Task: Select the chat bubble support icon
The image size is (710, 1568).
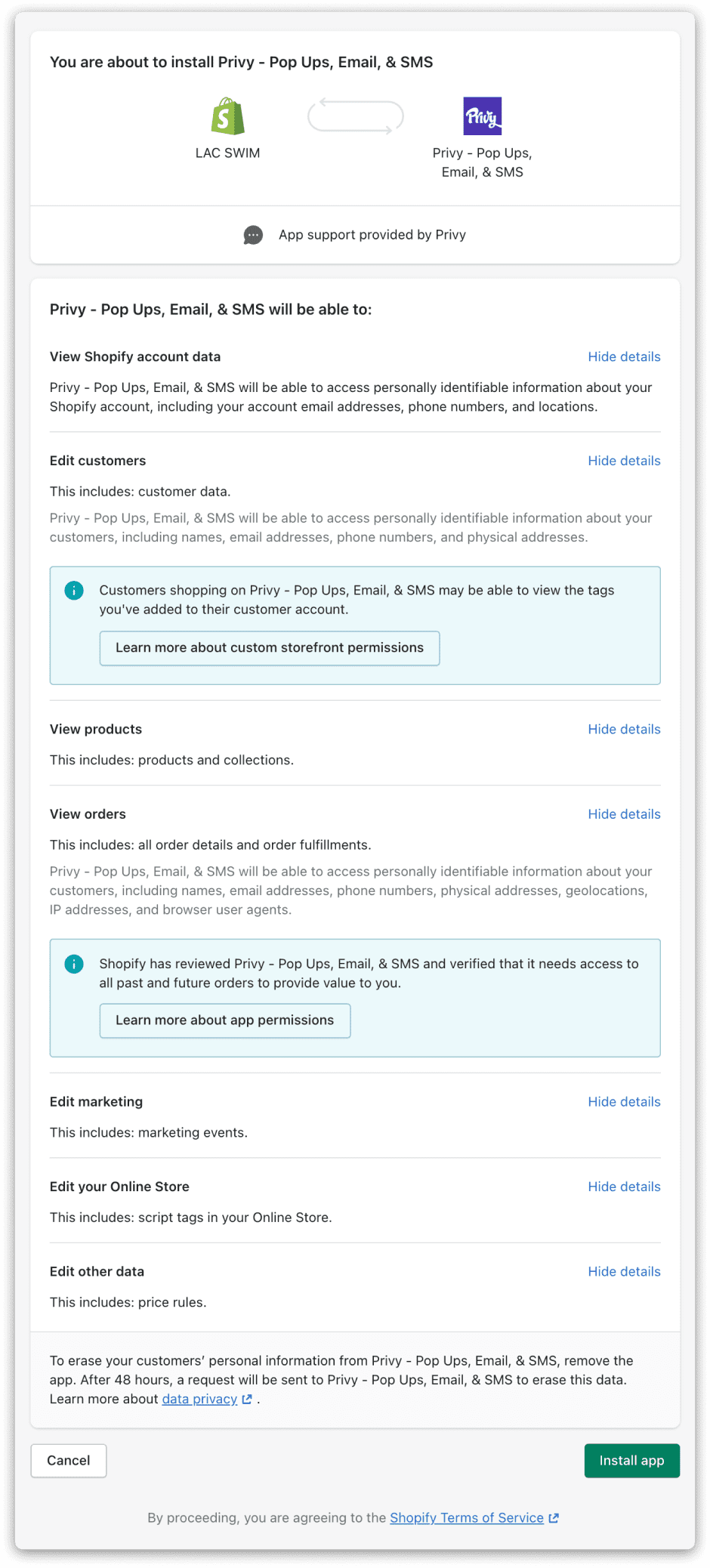Action: tap(254, 235)
